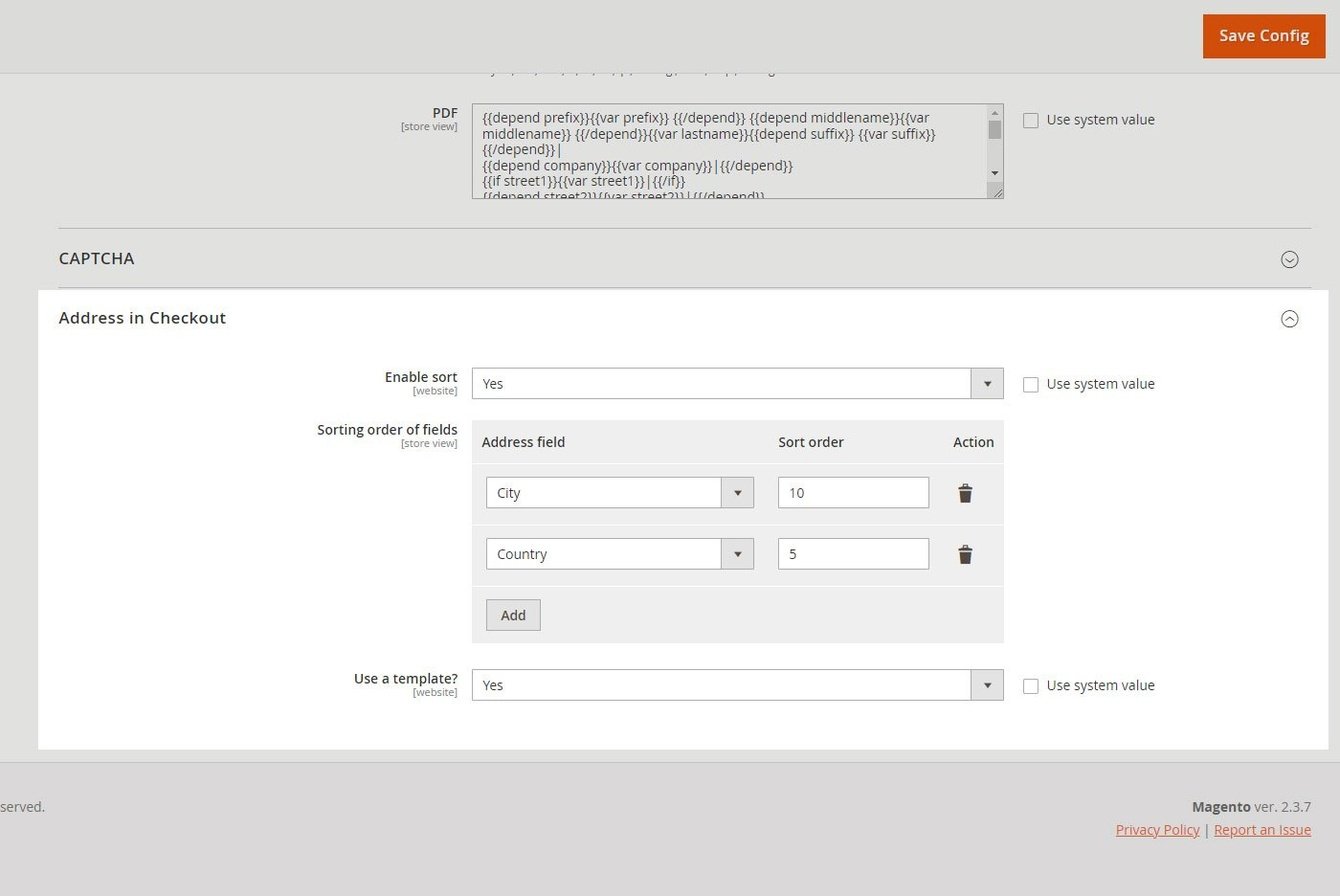Toggle Use system value for Use a template

[x=1031, y=686]
